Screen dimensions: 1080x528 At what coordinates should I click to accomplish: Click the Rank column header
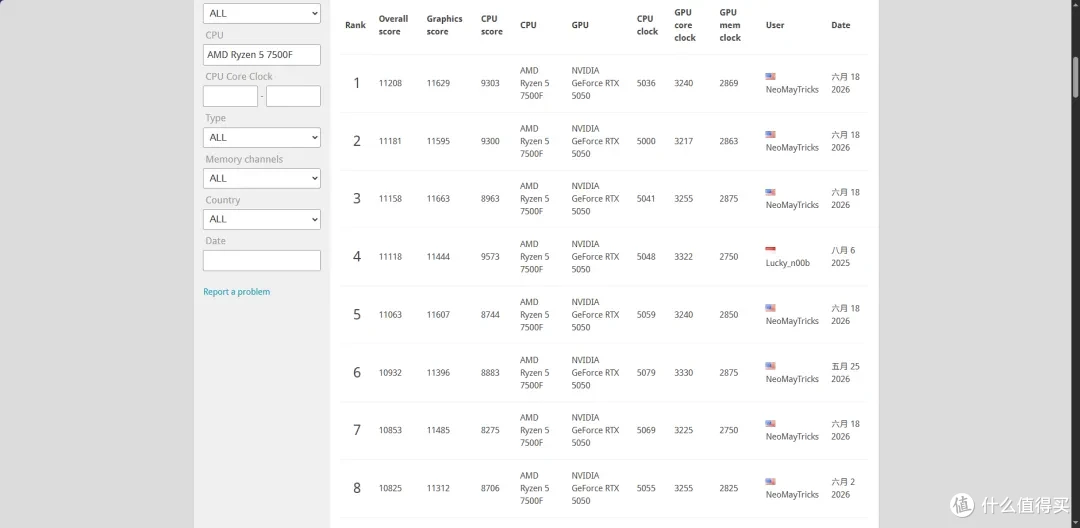click(x=355, y=25)
